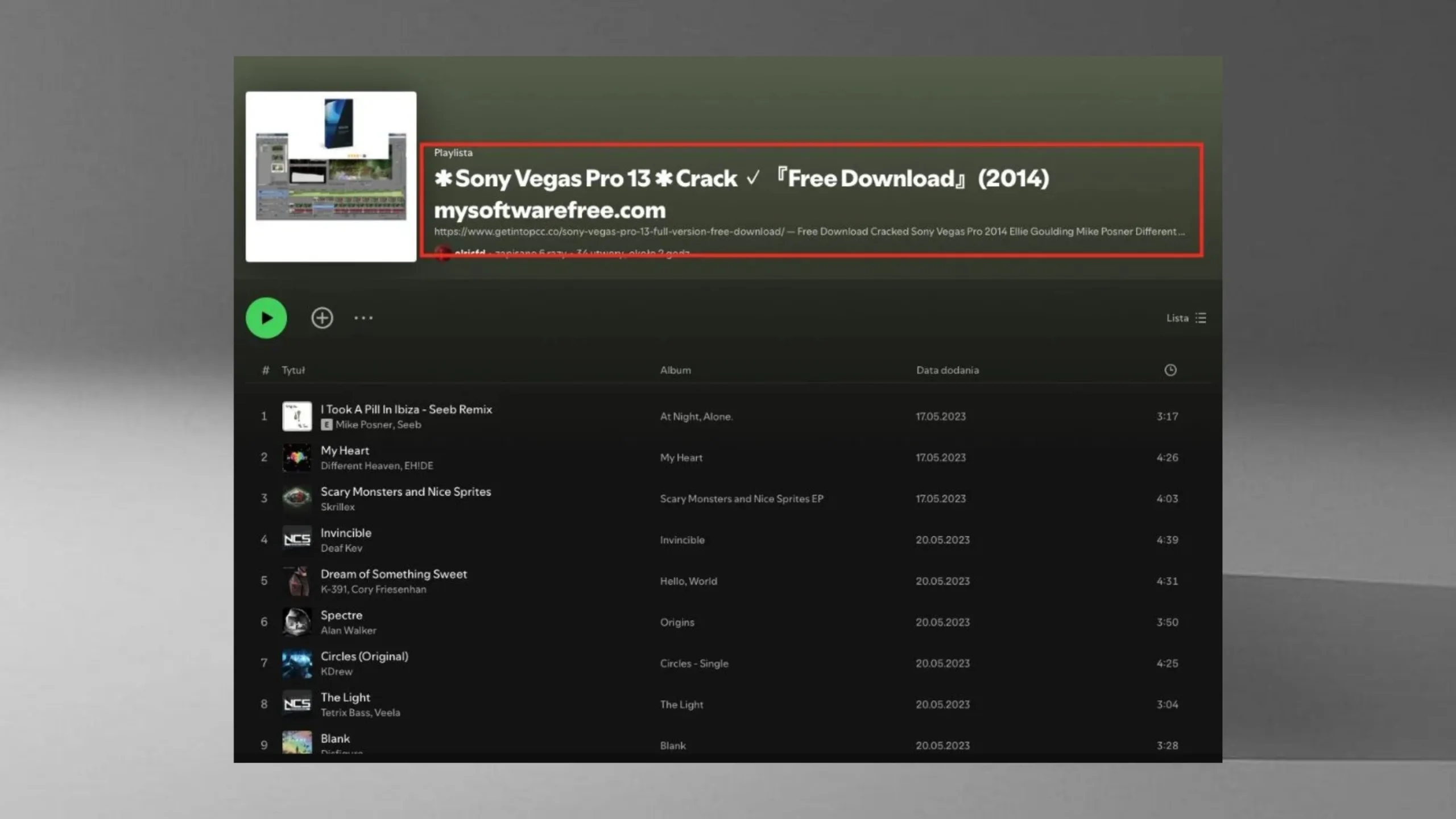The height and width of the screenshot is (819, 1456).
Task: Select the track Spectre
Action: (x=341, y=615)
